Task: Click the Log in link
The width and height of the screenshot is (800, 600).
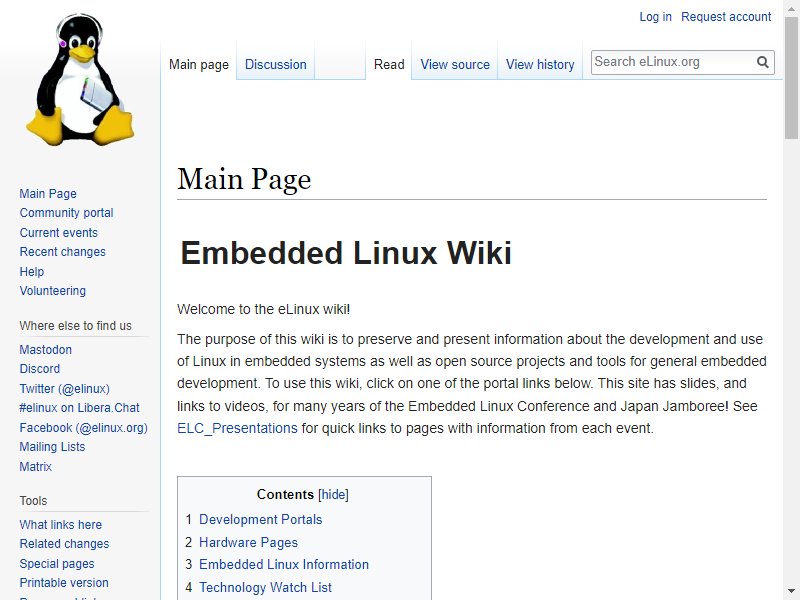Action: pos(655,17)
